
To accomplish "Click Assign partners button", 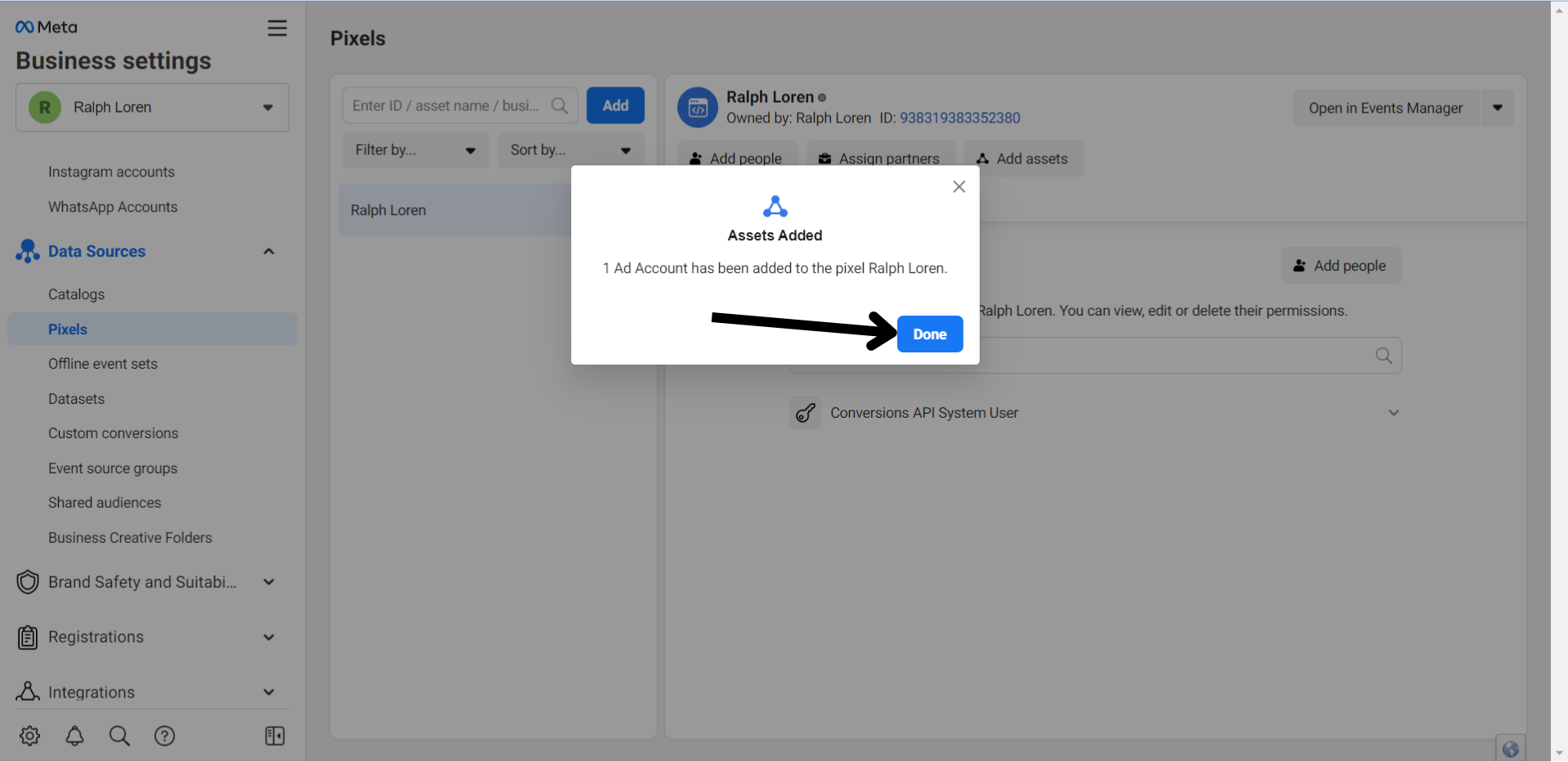I will pos(880,158).
